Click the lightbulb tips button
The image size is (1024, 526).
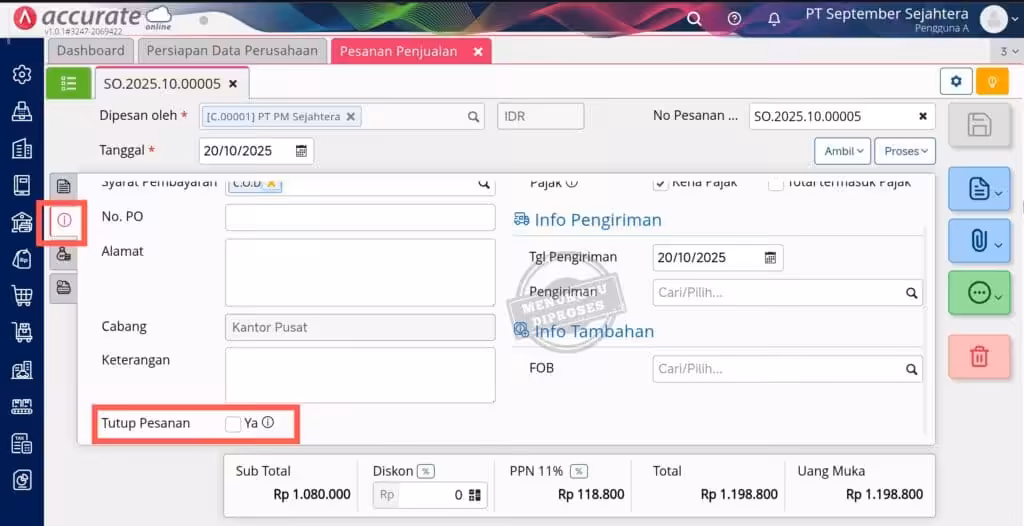992,82
